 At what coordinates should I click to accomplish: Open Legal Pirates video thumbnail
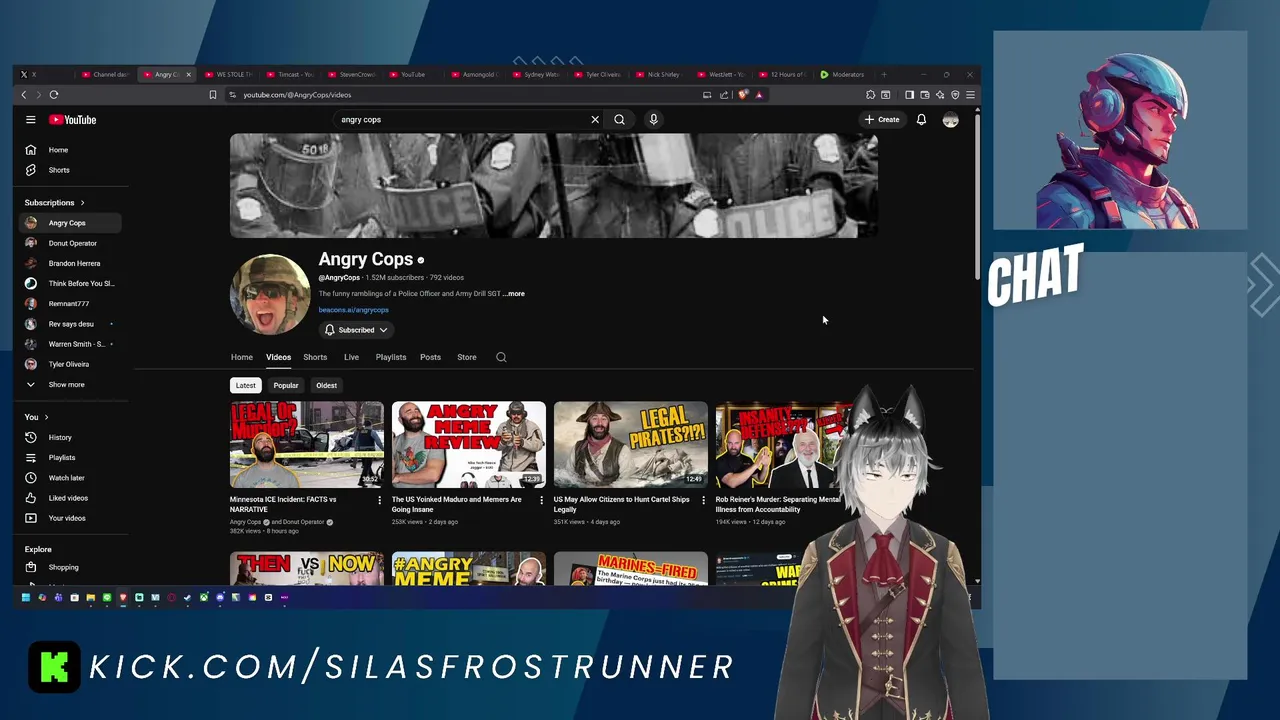tap(631, 445)
